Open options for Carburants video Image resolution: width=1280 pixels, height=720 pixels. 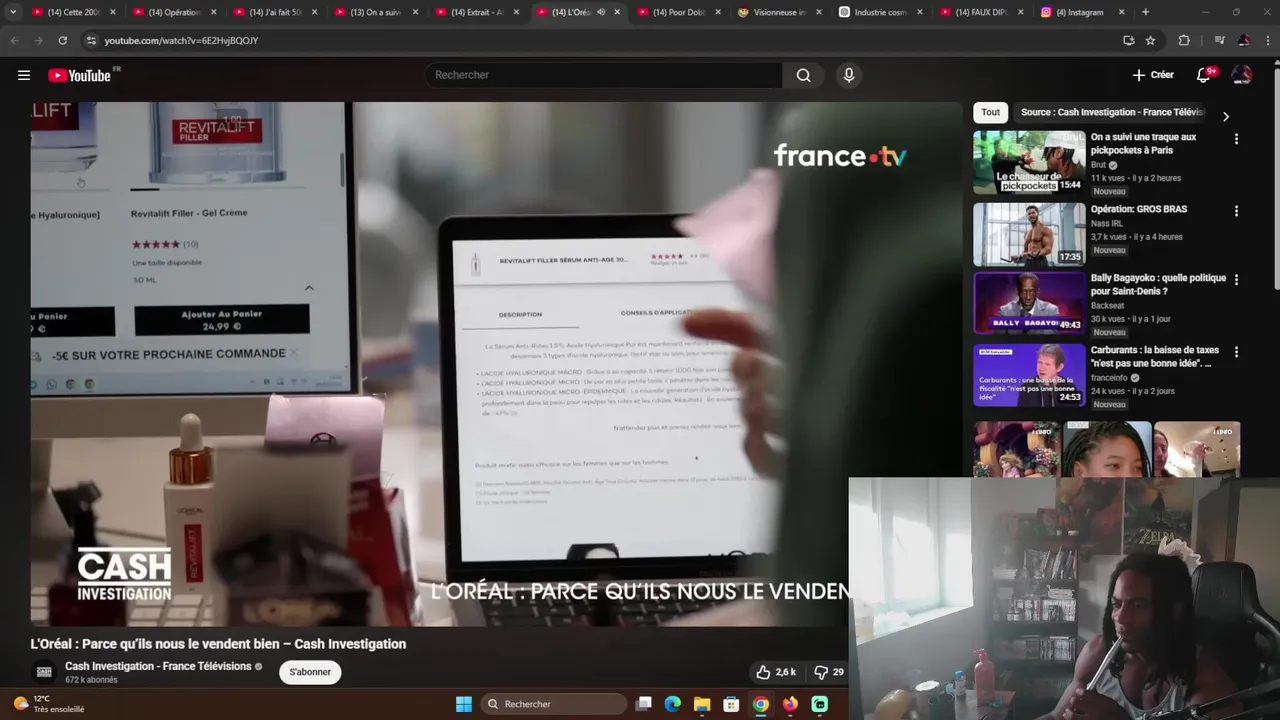point(1236,352)
